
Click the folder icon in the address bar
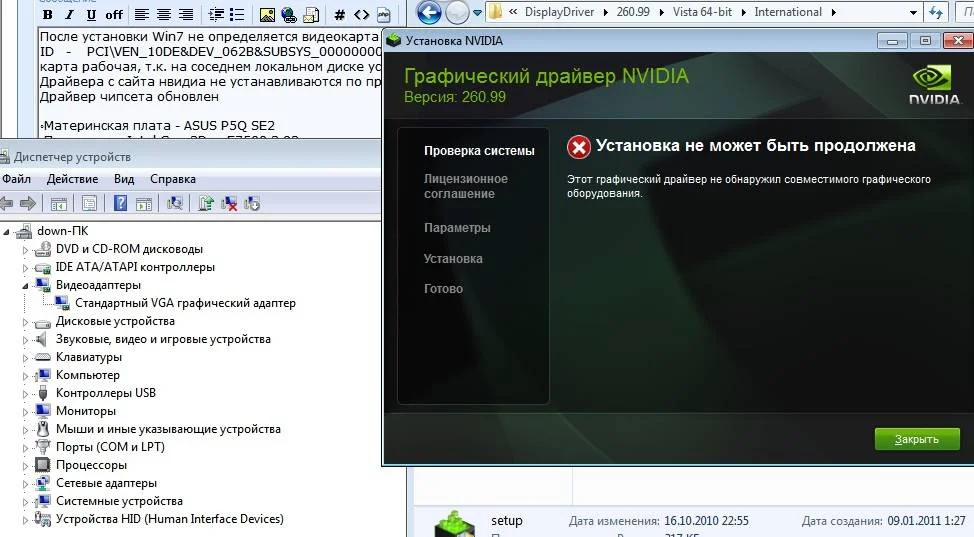pos(495,12)
